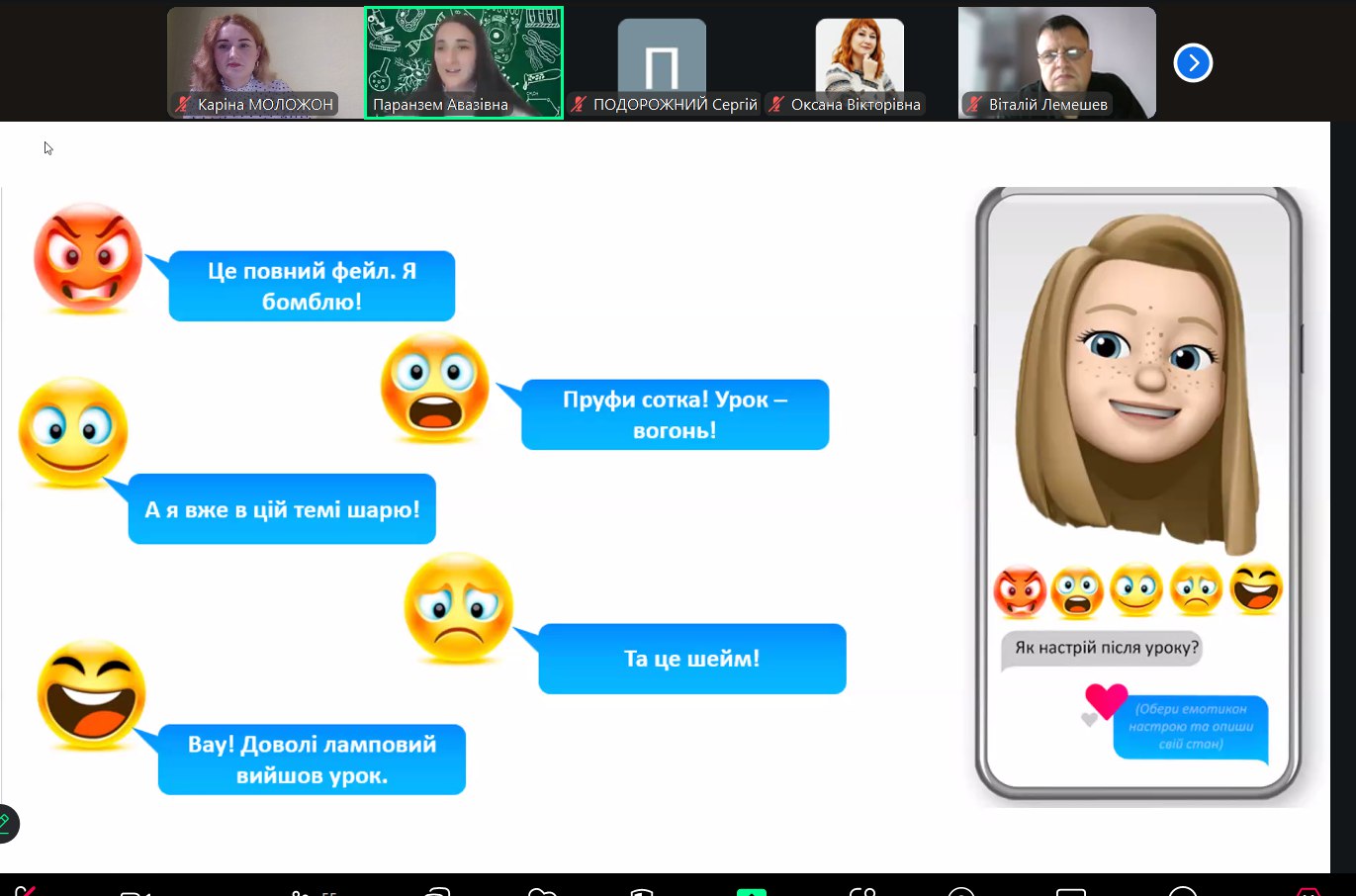This screenshot has width=1356, height=896.
Task: Pick the smiling emoji in phone emoji row
Action: point(1136,589)
